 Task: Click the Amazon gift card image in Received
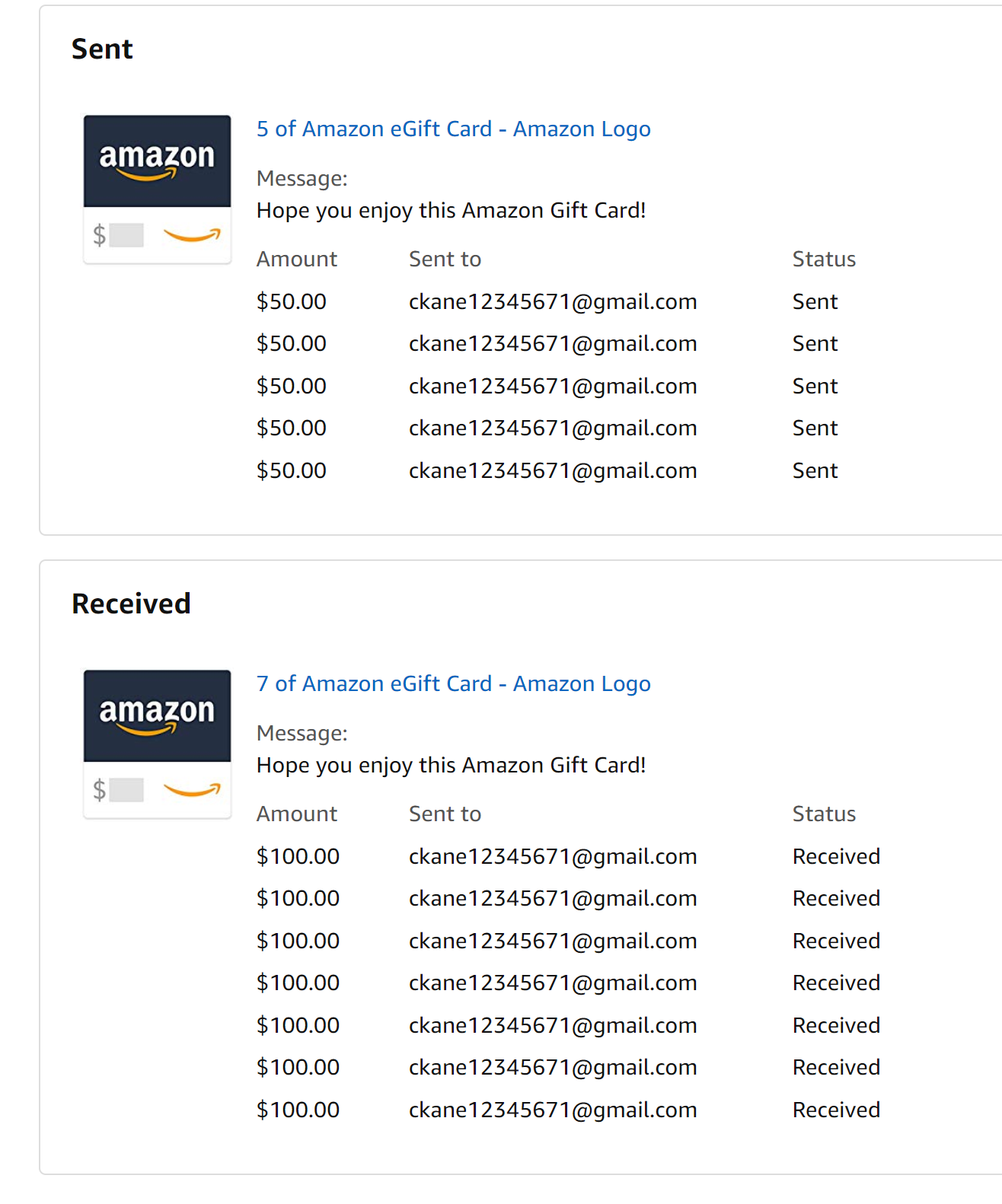coord(157,744)
